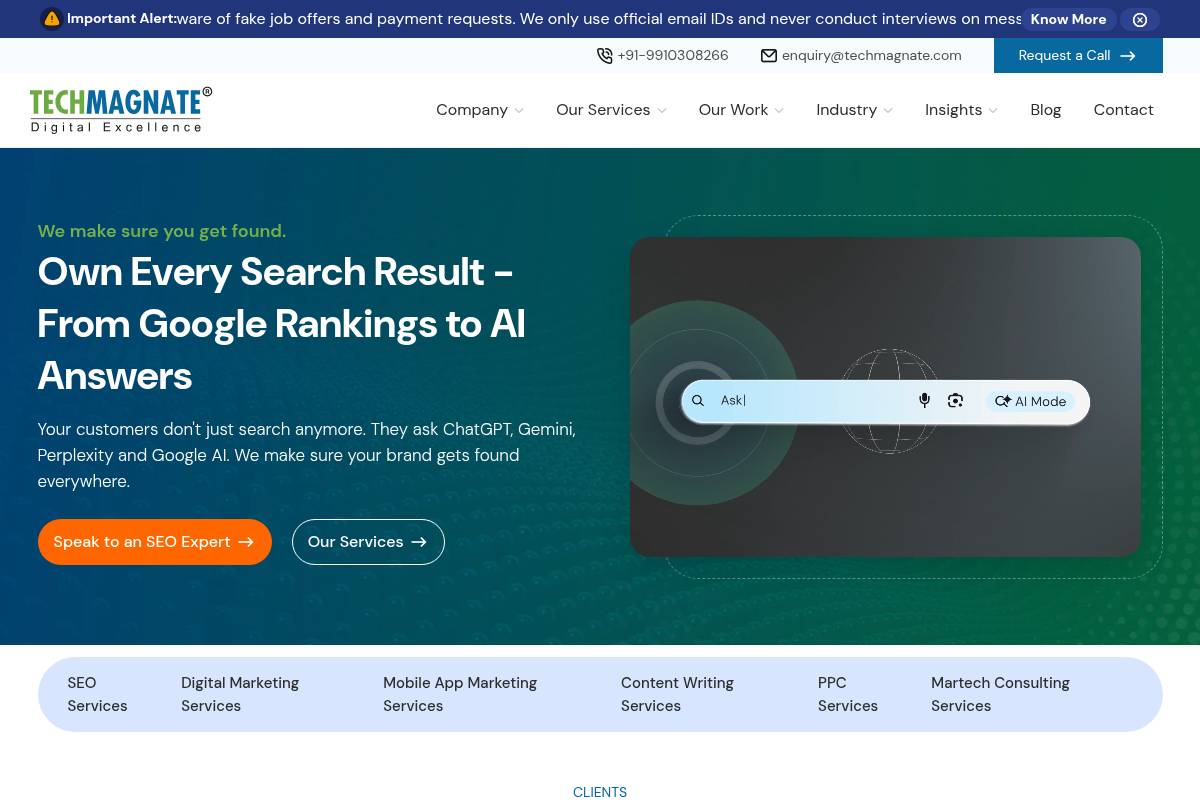
Task: Open Mobile App Marketing Services link
Action: pyautogui.click(x=460, y=694)
